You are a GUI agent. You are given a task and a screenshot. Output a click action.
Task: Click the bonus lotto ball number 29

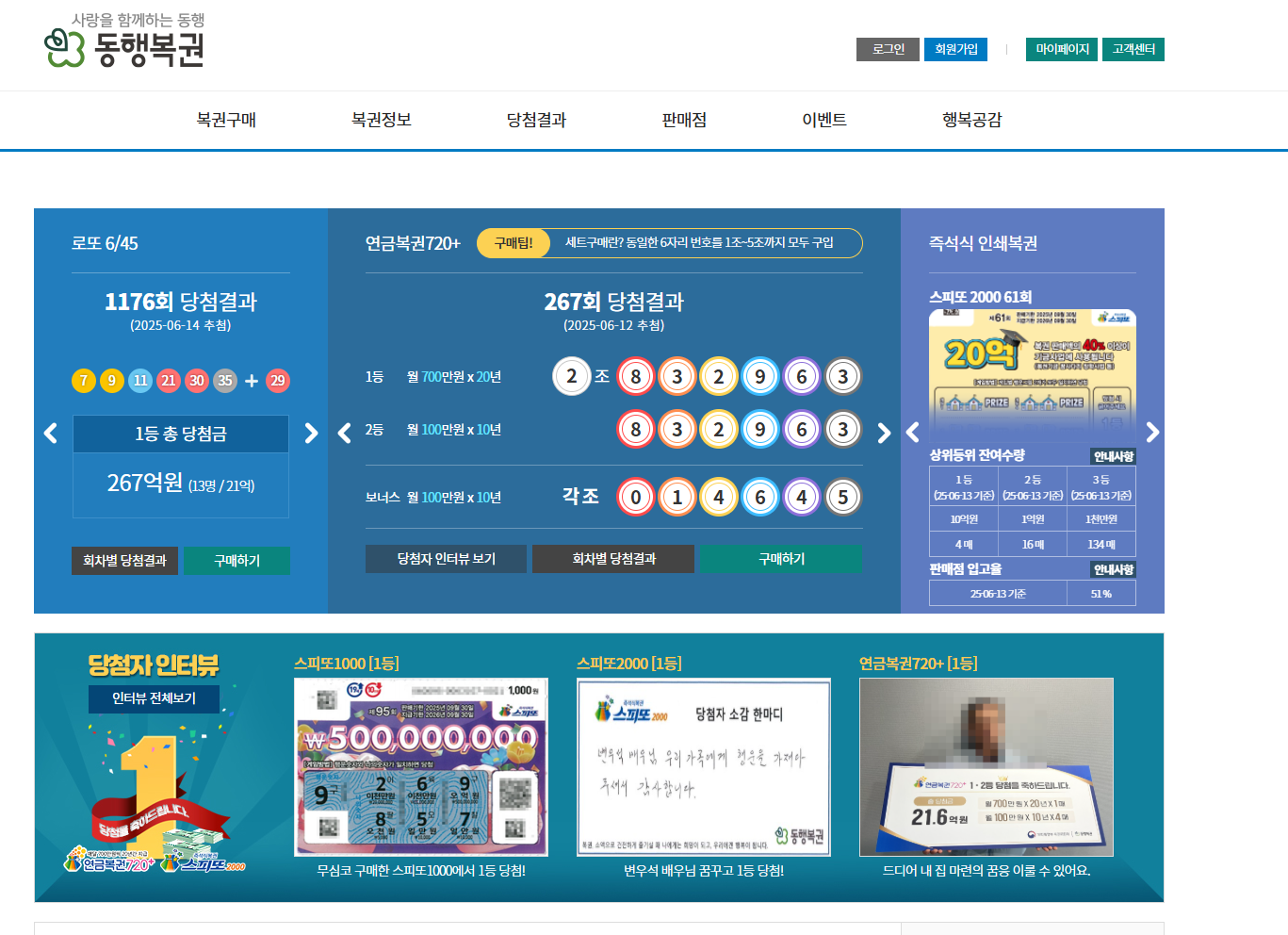click(x=277, y=381)
